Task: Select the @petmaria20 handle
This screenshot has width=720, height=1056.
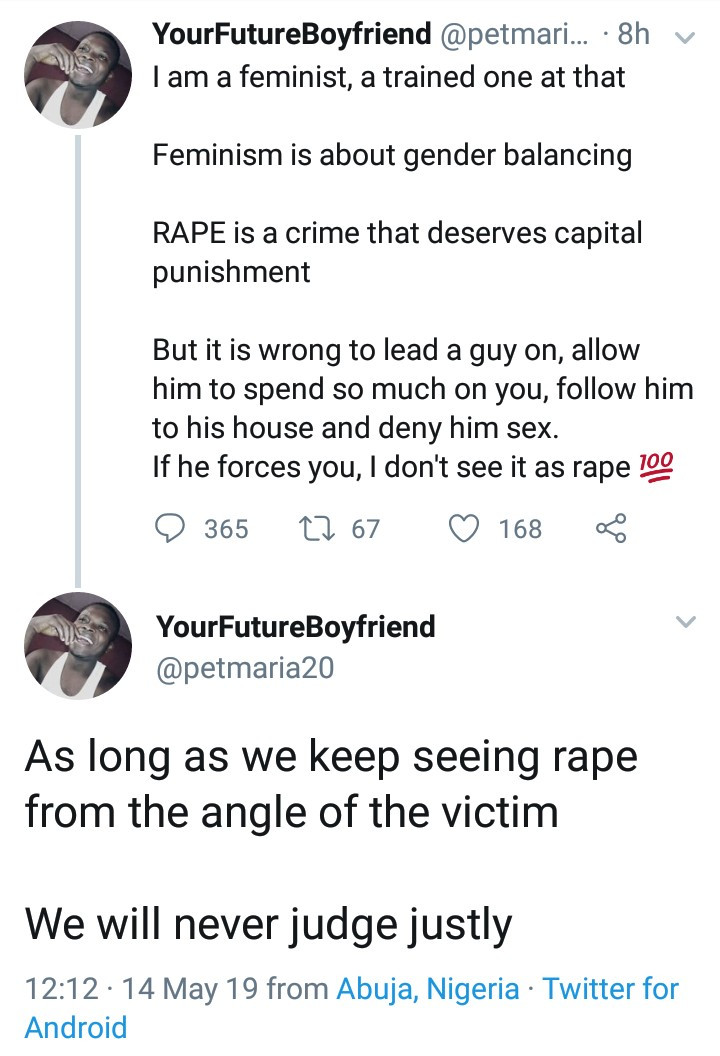Action: click(245, 667)
